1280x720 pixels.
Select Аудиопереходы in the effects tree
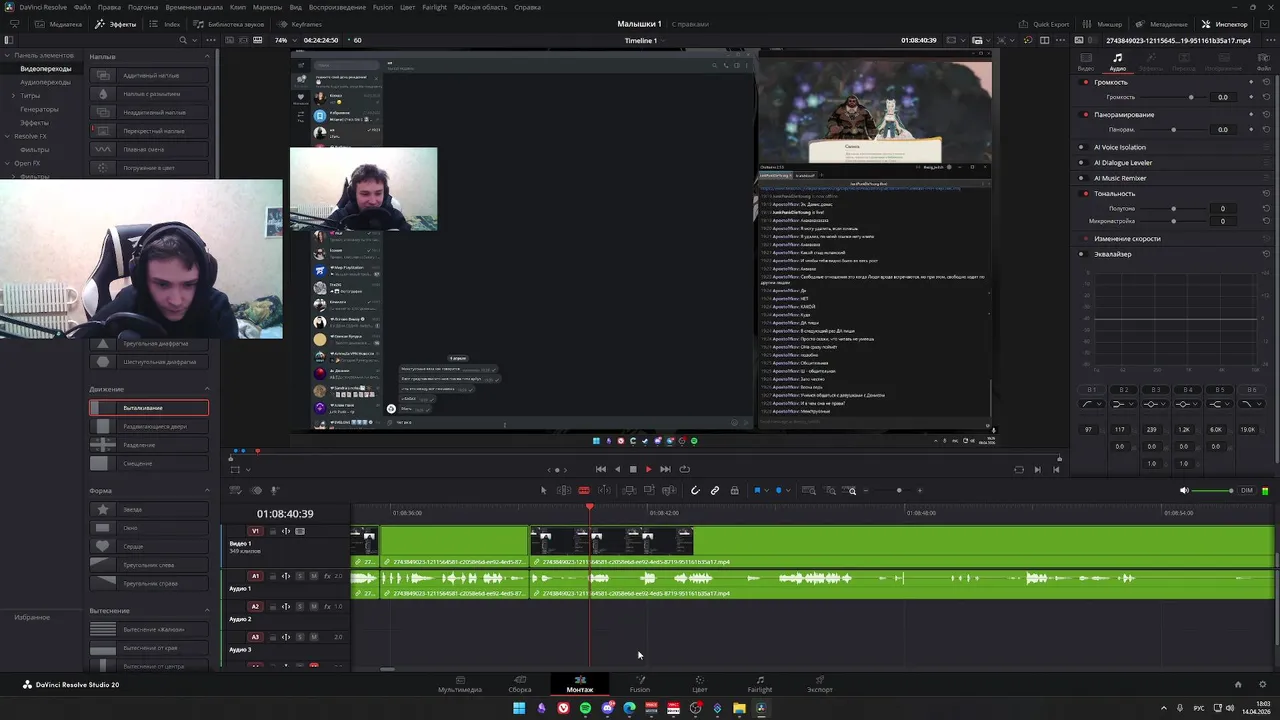click(45, 82)
